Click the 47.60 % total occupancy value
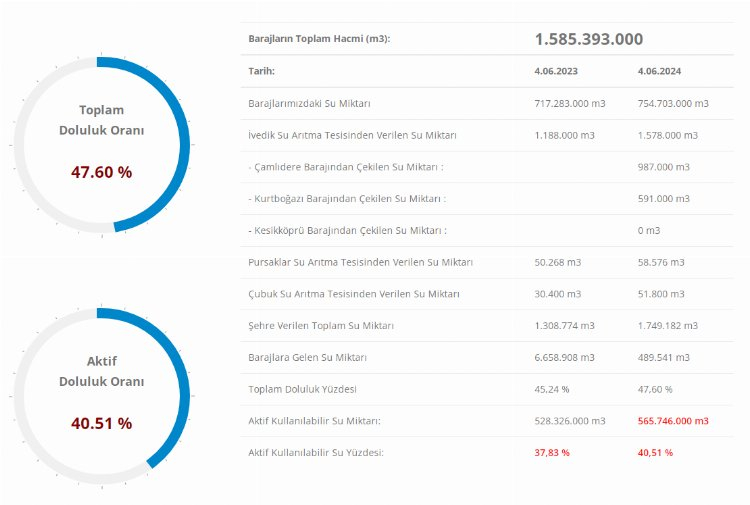Screen dimensions: 750x505 [101, 172]
